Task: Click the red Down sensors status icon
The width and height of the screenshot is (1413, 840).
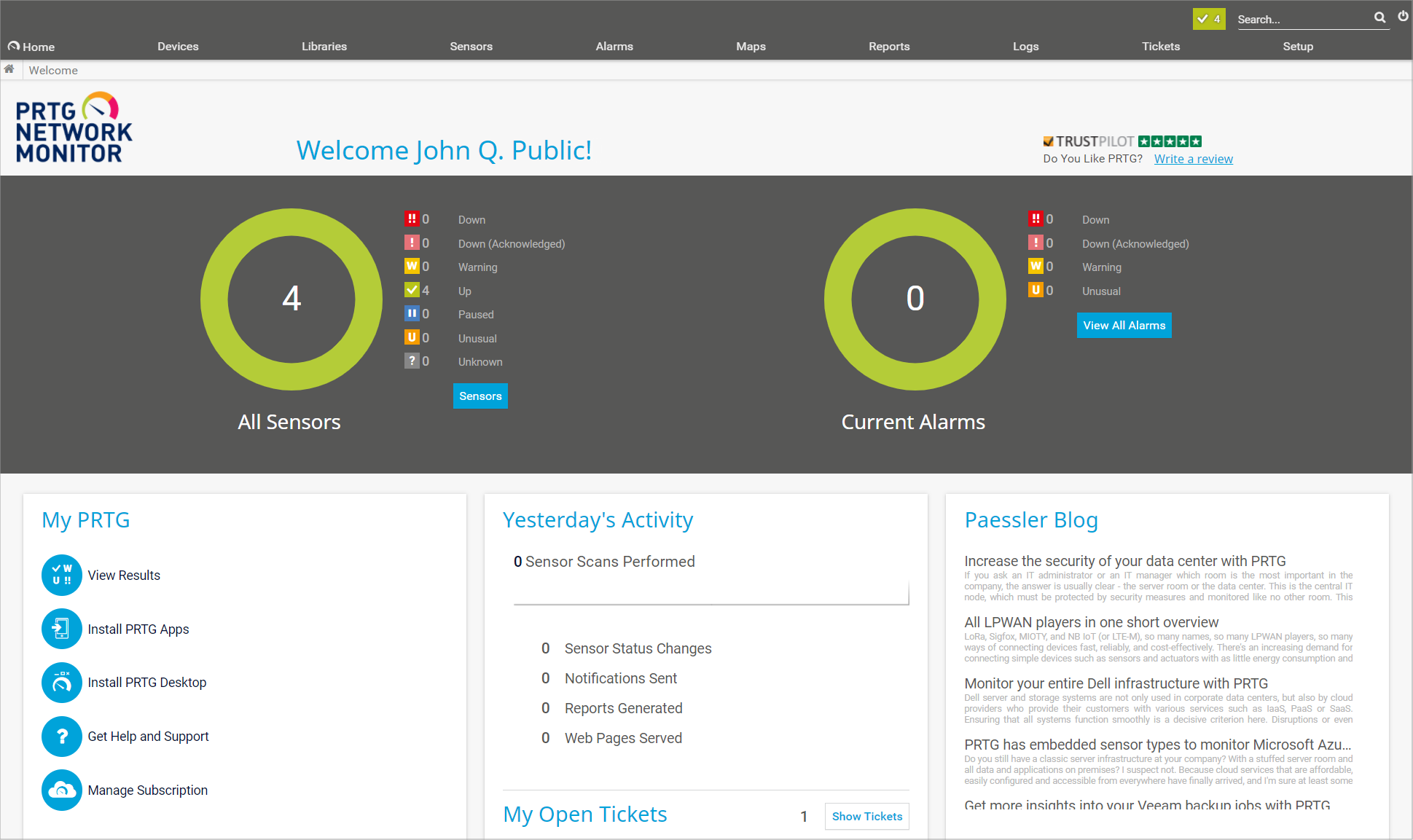Action: tap(412, 219)
